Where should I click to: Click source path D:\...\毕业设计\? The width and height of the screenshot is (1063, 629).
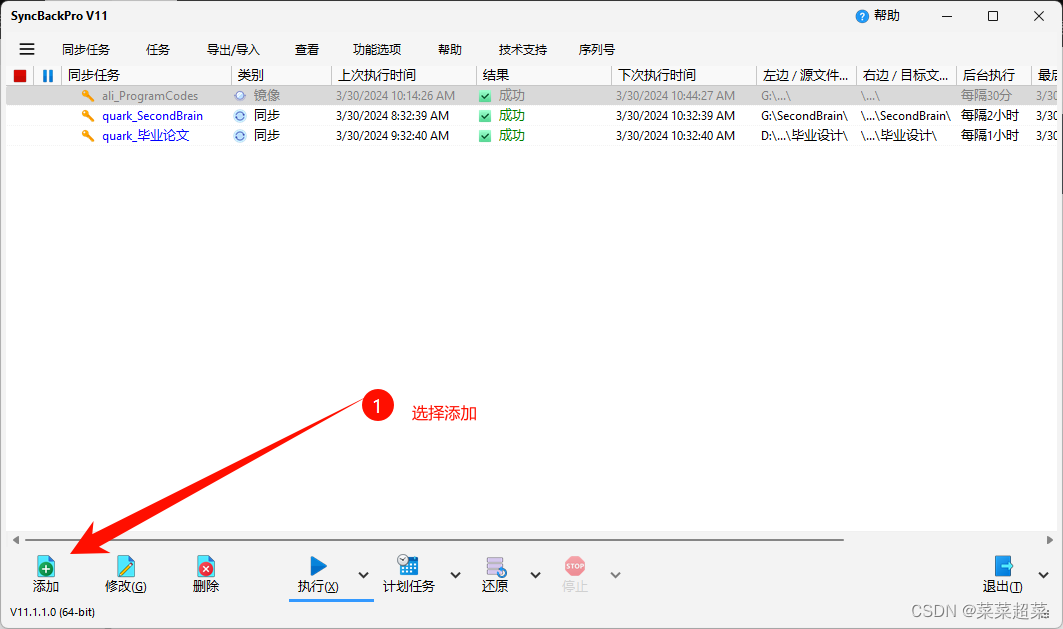tap(804, 136)
